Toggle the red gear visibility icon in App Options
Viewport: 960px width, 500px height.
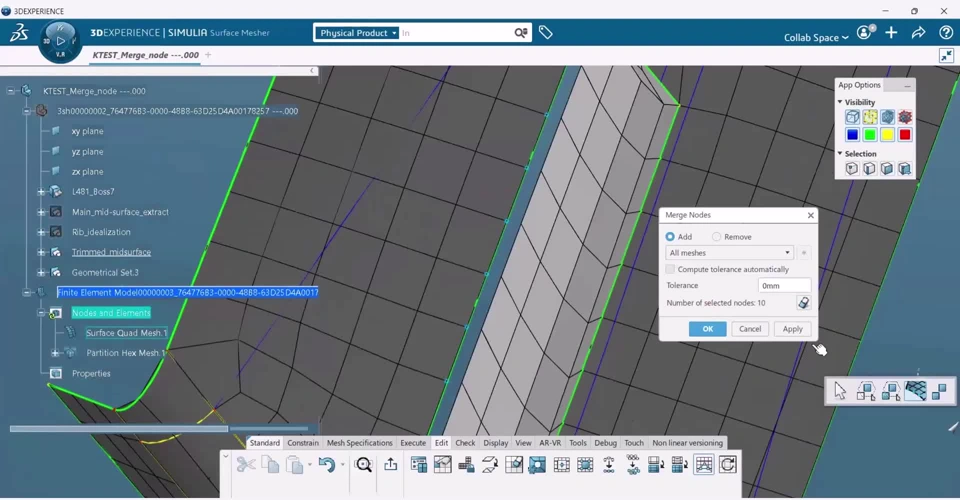905,117
